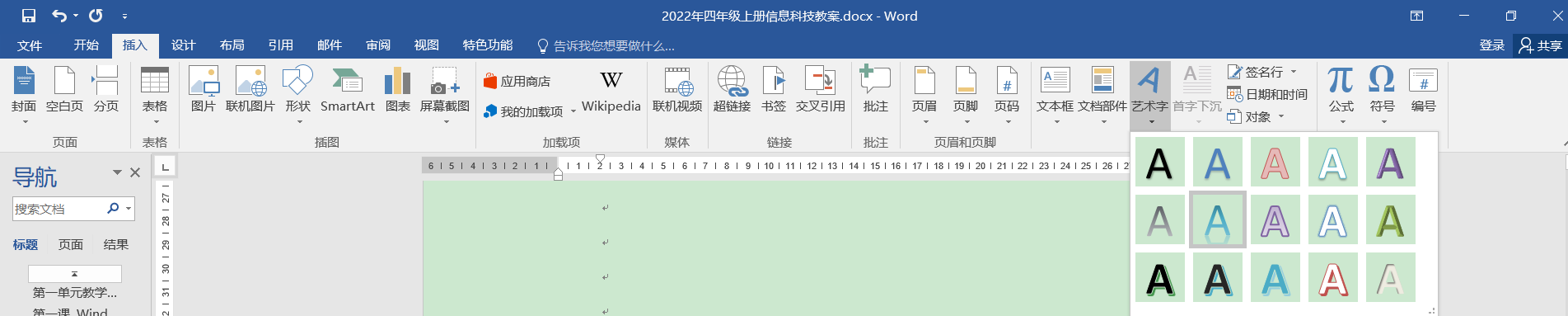Open the 对象 object dropdown
This screenshot has height=316, width=1568.
coord(1256,116)
